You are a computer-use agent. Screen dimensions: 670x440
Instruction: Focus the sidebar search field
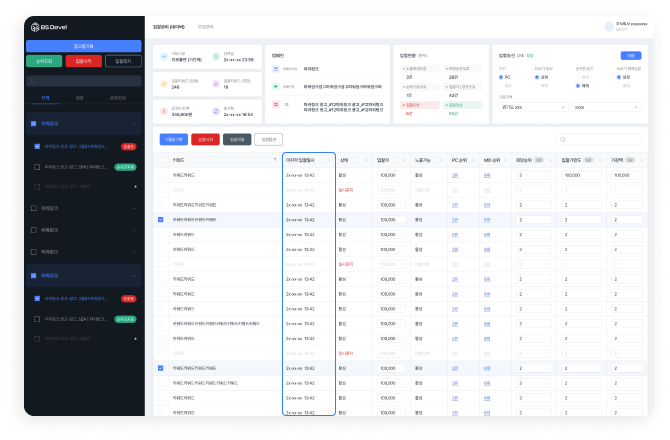(x=84, y=81)
